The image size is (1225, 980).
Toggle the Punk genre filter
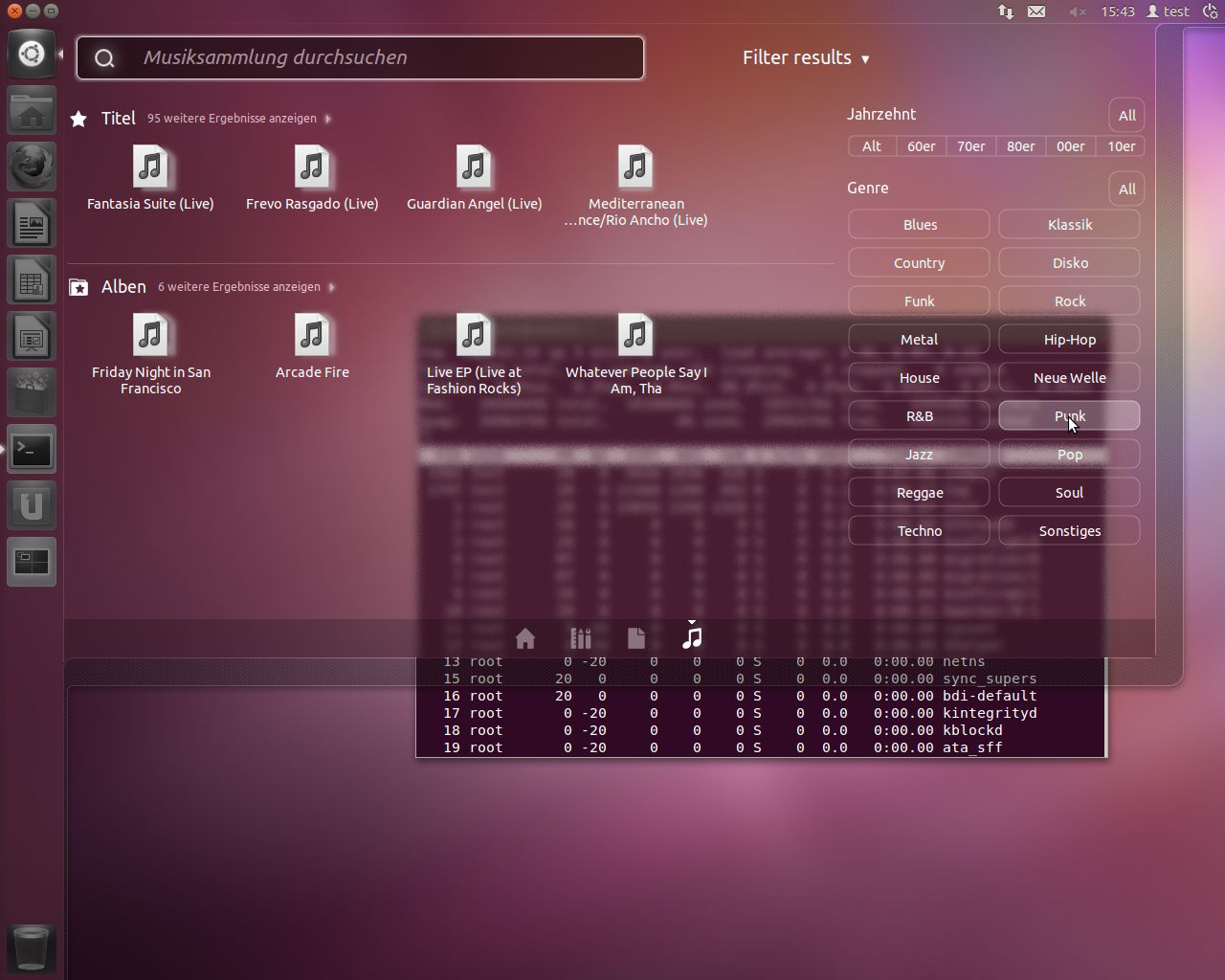(1069, 416)
